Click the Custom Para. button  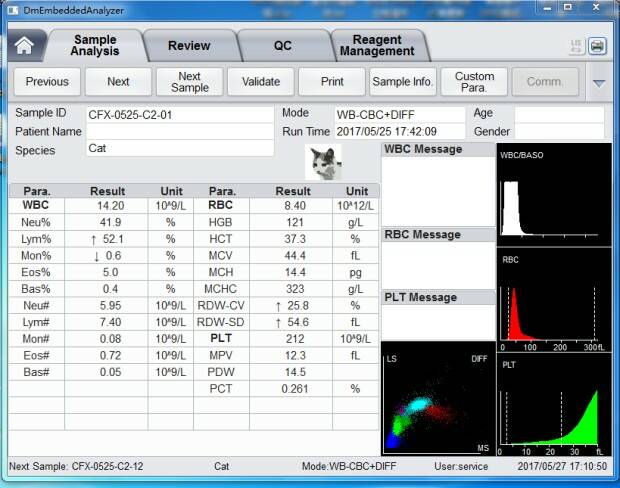pos(474,82)
